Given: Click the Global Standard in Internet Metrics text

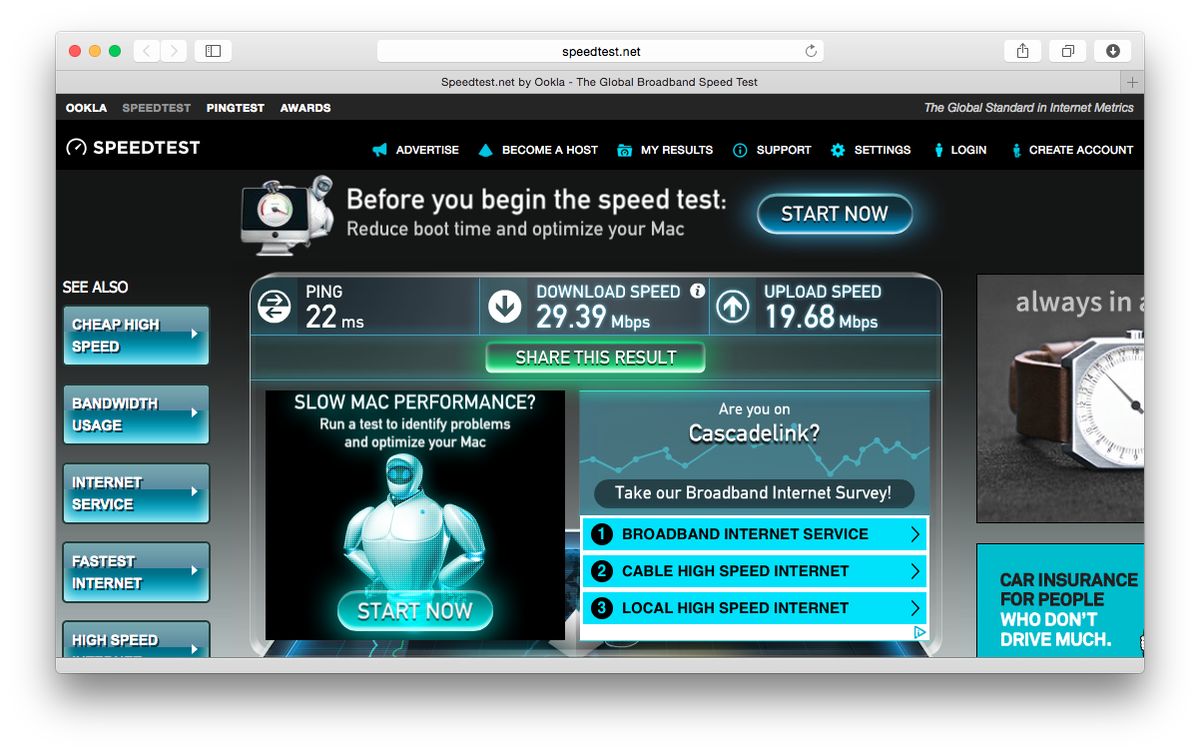Looking at the screenshot, I should [1029, 108].
